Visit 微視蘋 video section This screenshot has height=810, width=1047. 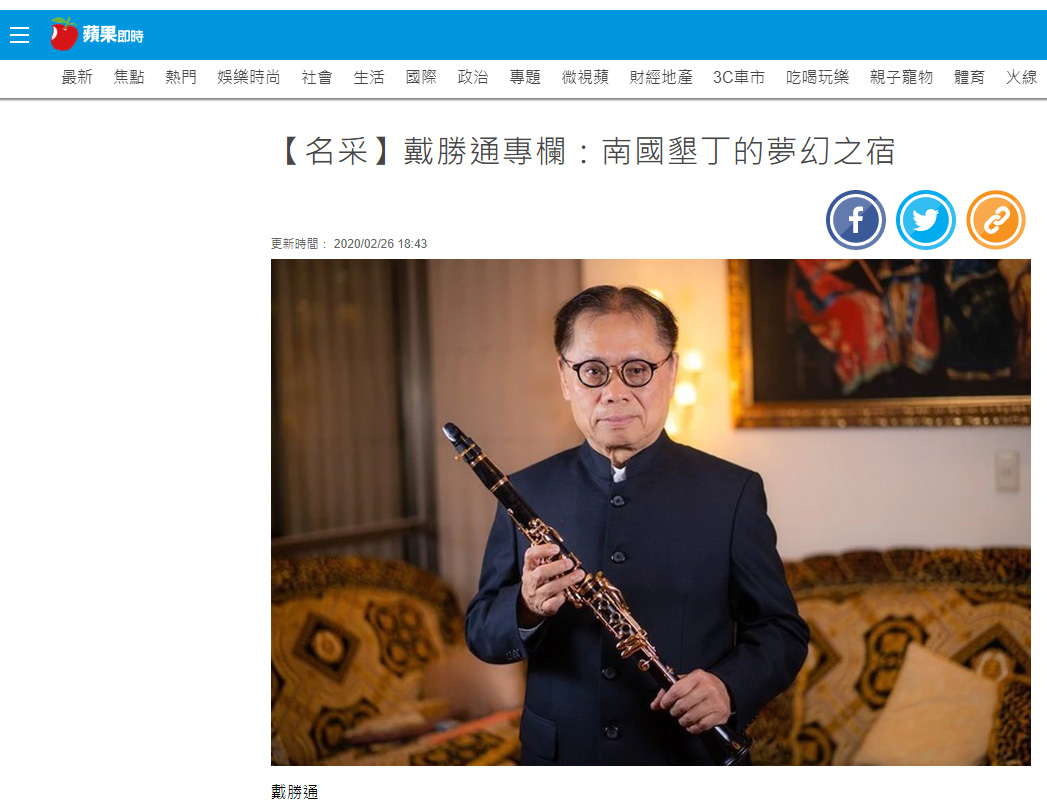coord(585,77)
